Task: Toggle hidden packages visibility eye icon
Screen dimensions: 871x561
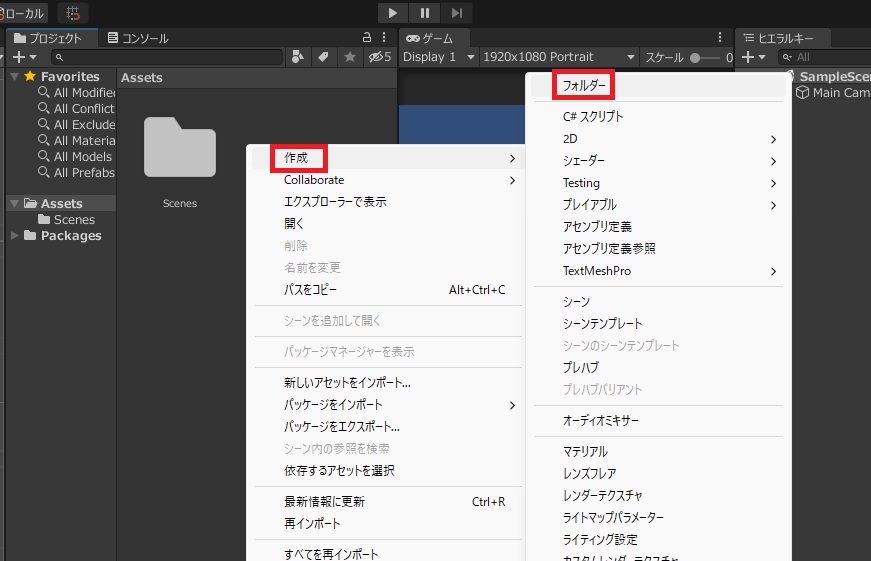Action: (x=379, y=57)
